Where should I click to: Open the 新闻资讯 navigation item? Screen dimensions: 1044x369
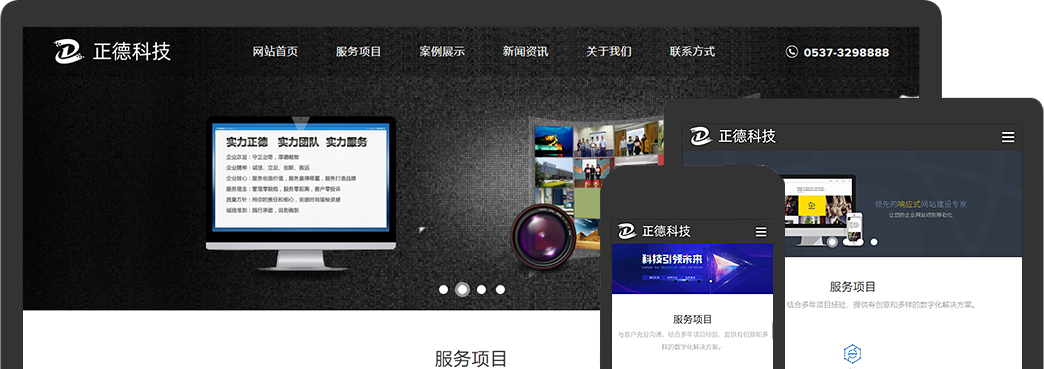tap(525, 51)
